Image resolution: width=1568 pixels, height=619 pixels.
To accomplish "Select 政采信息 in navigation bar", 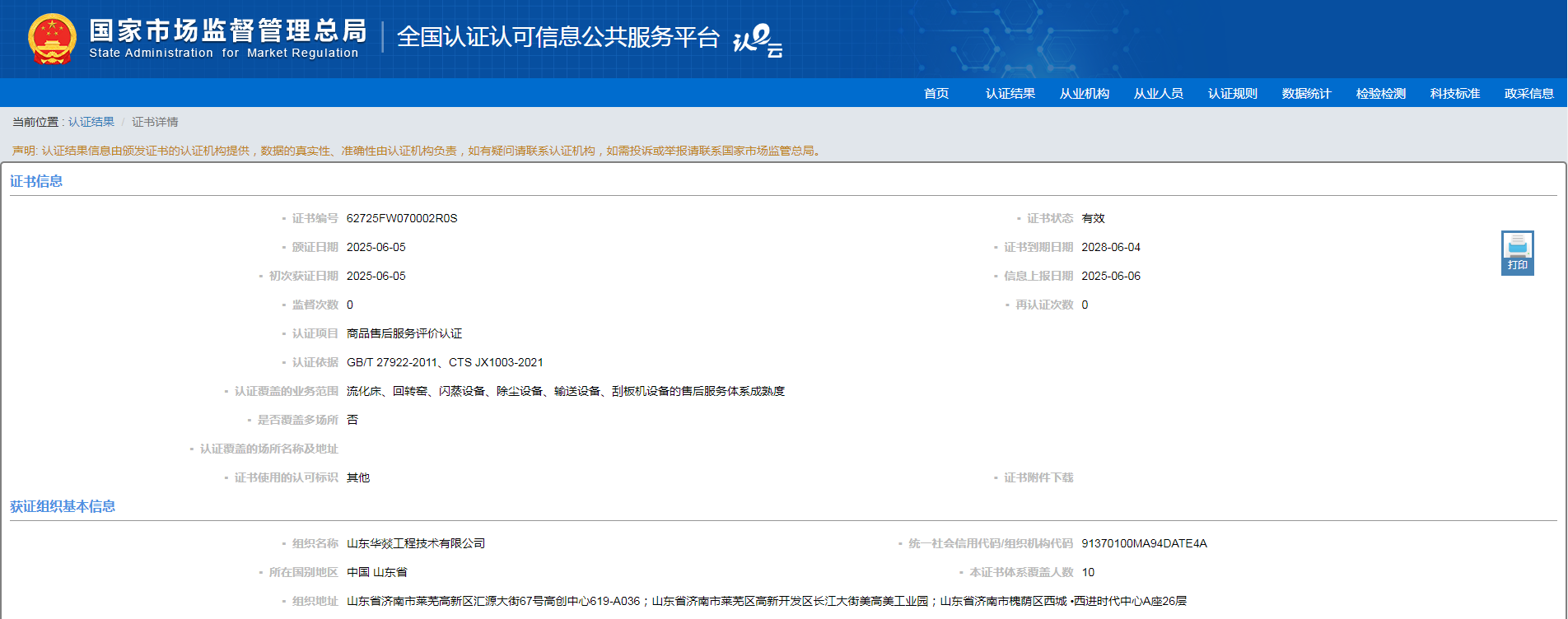I will click(1529, 93).
